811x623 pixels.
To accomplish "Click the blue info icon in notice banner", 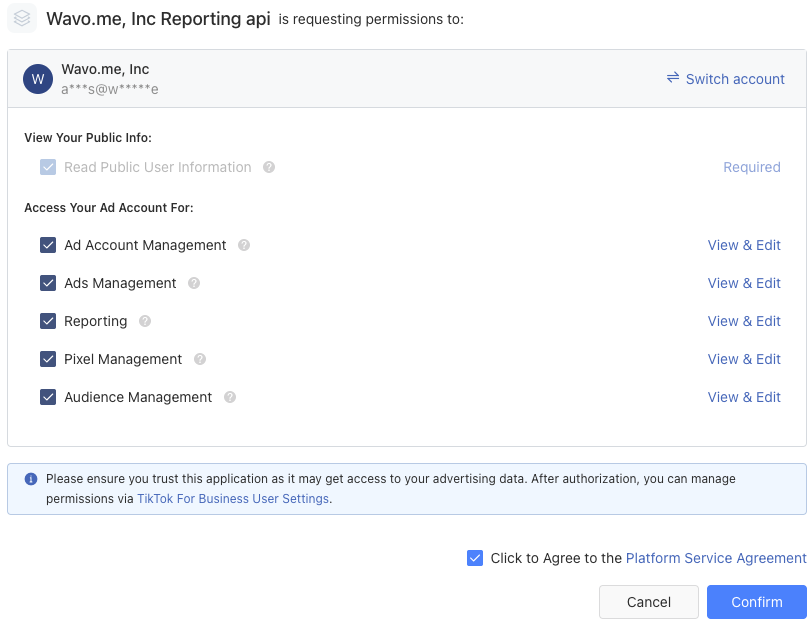I will click(x=31, y=479).
